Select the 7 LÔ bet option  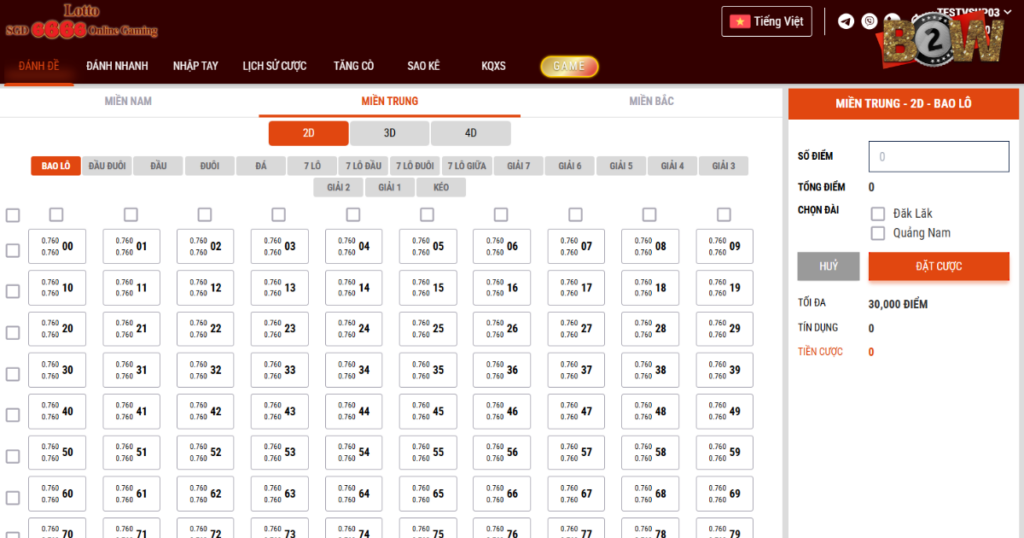pyautogui.click(x=312, y=166)
